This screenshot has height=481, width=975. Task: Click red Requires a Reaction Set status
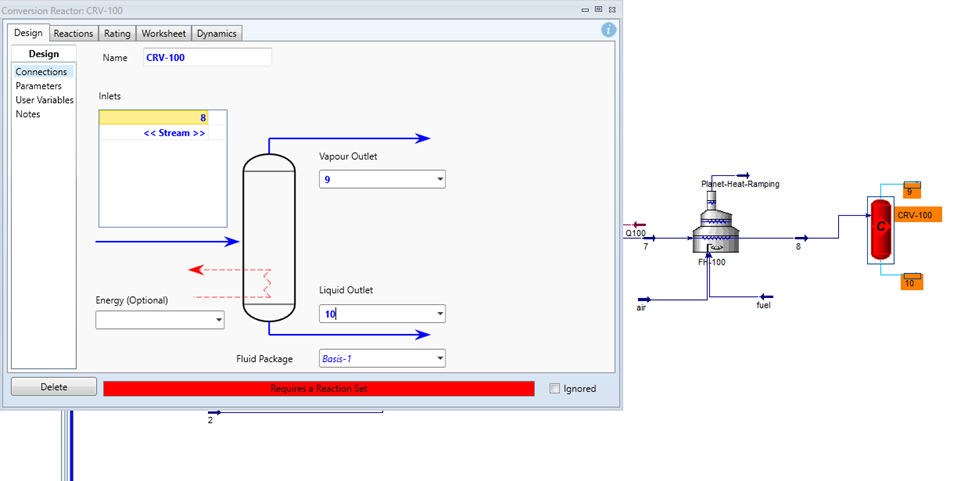[x=319, y=388]
